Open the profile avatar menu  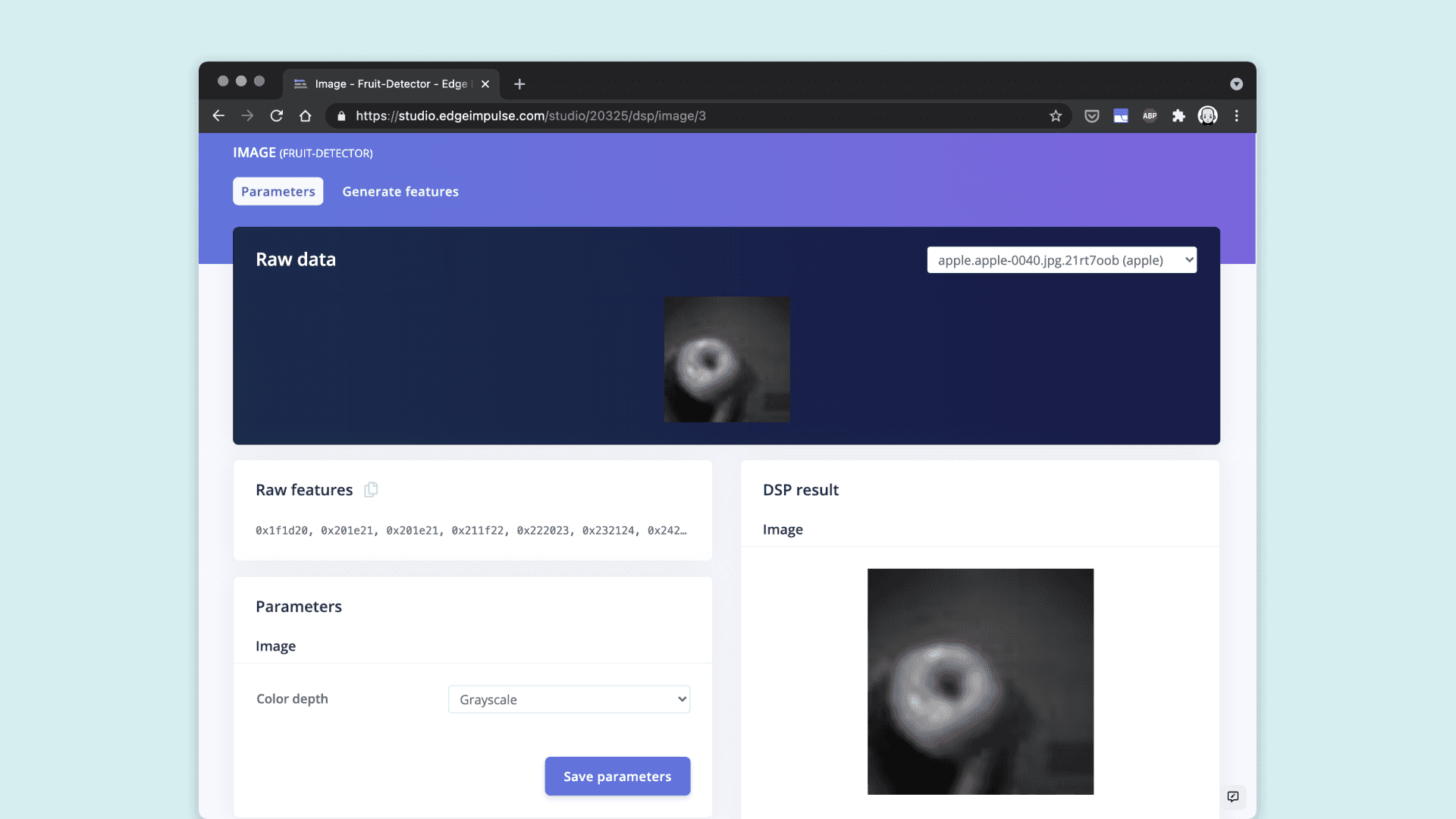[1207, 116]
